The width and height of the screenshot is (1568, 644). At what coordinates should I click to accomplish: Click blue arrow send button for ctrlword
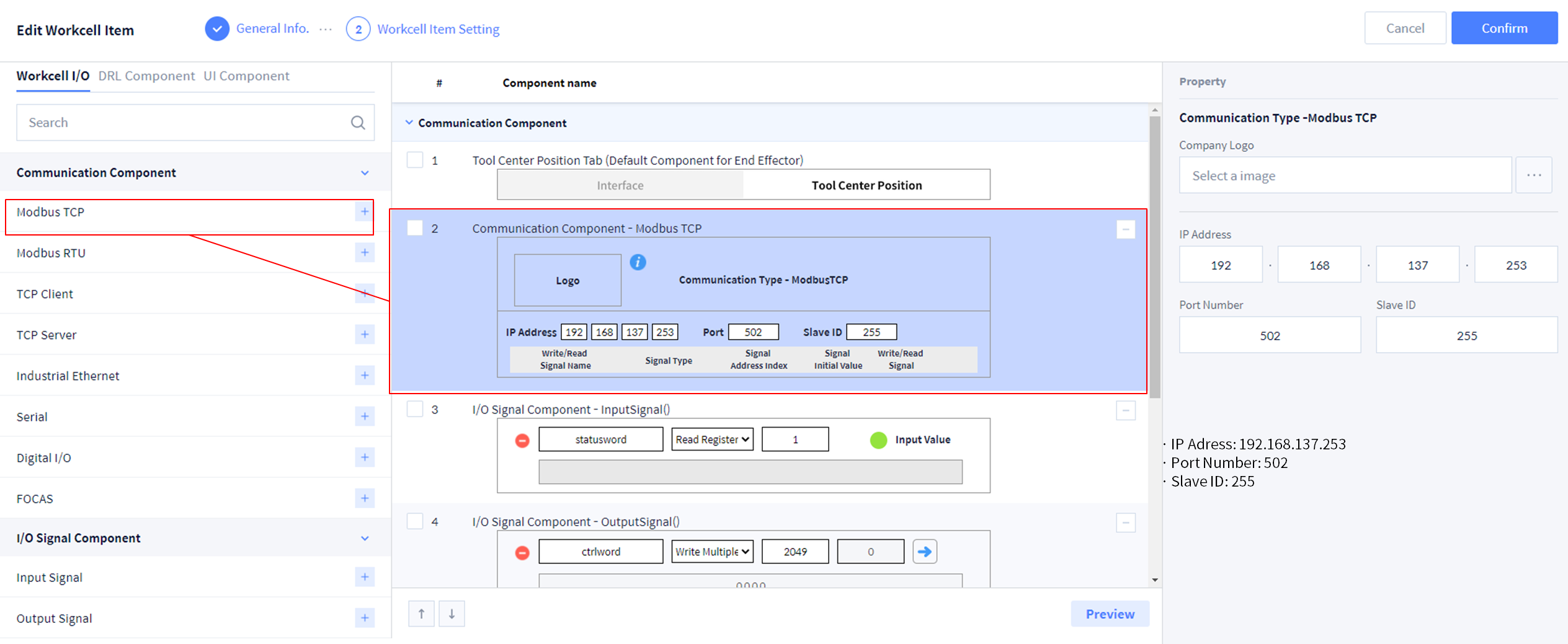coord(924,552)
